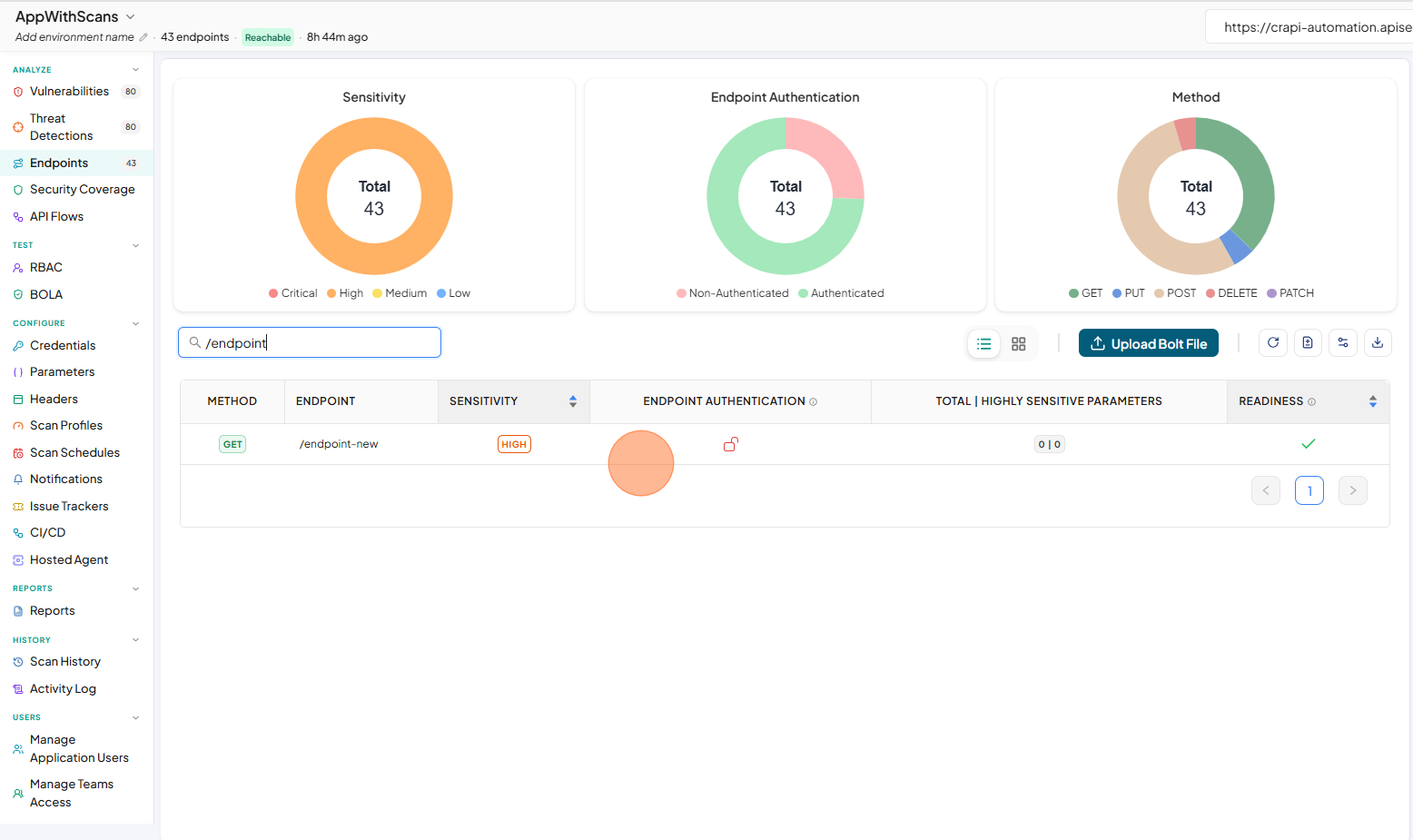Open the AppWithScans application dropdown
The image size is (1413, 840).
(75, 16)
